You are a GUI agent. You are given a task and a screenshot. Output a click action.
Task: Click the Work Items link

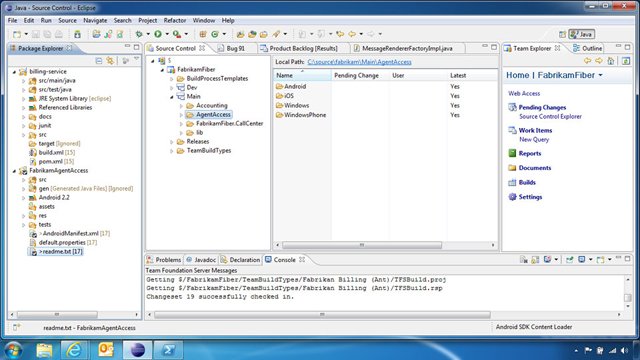coord(535,131)
